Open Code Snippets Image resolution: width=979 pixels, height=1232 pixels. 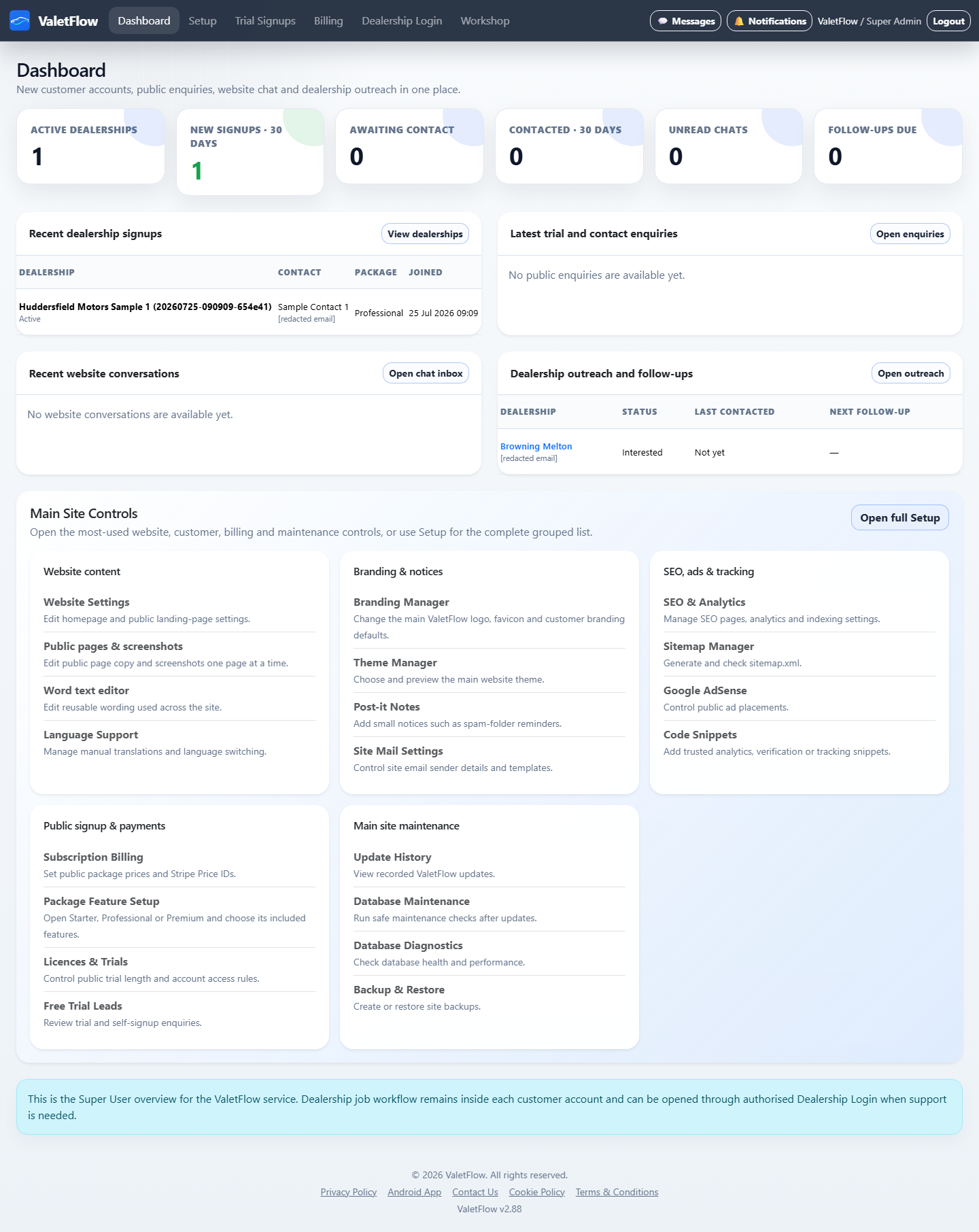[700, 735]
